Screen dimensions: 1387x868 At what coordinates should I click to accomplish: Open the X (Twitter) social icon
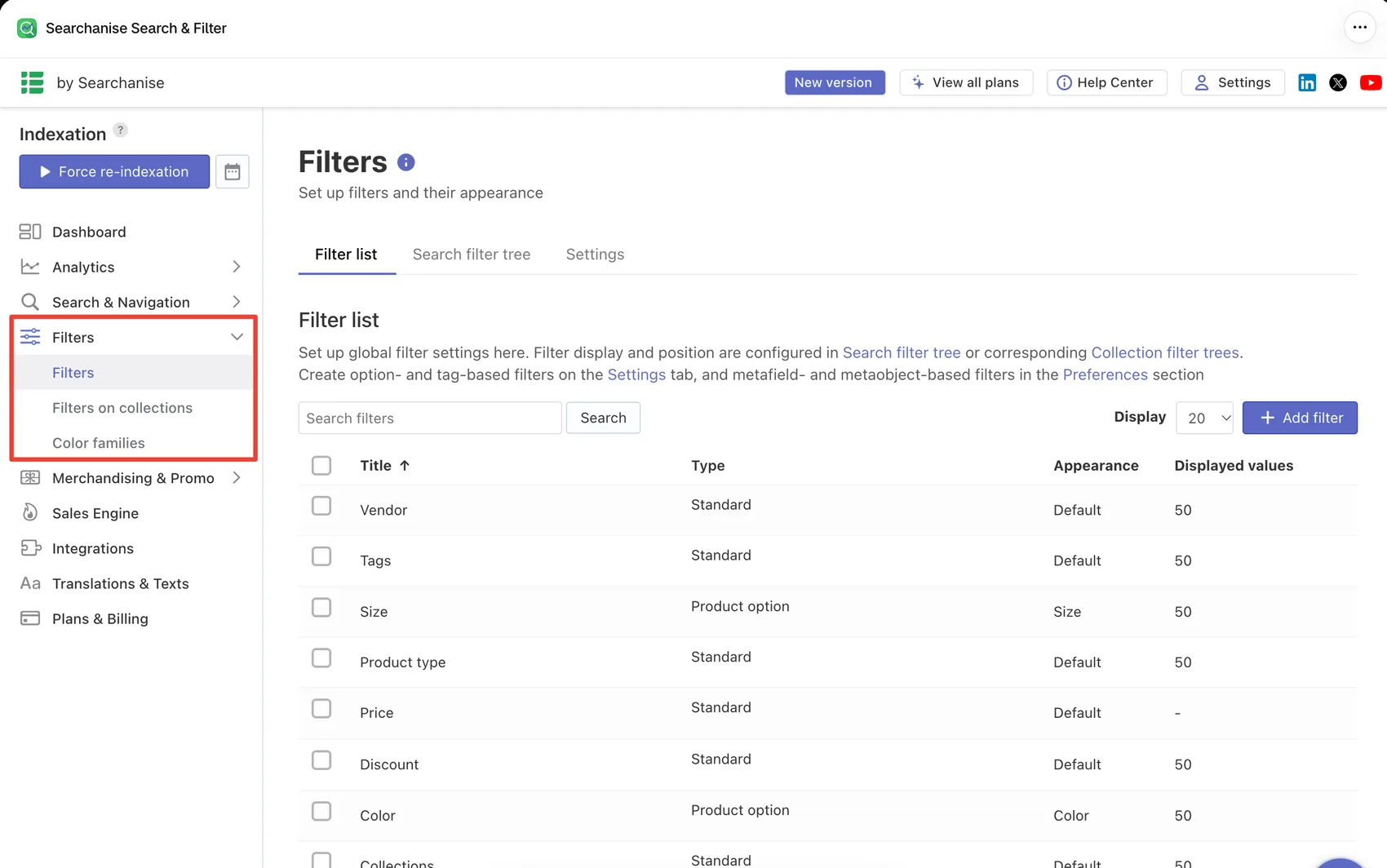(1338, 82)
